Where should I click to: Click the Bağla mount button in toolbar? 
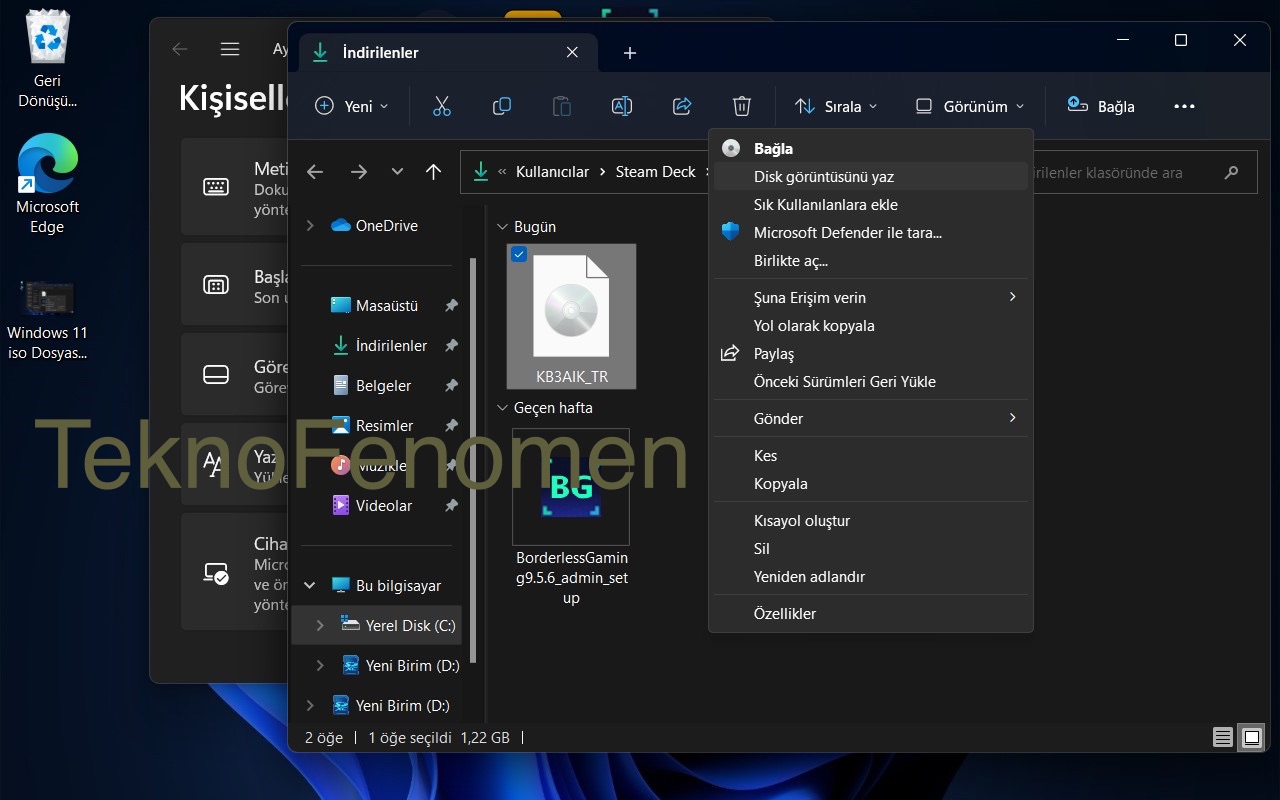click(x=1101, y=106)
